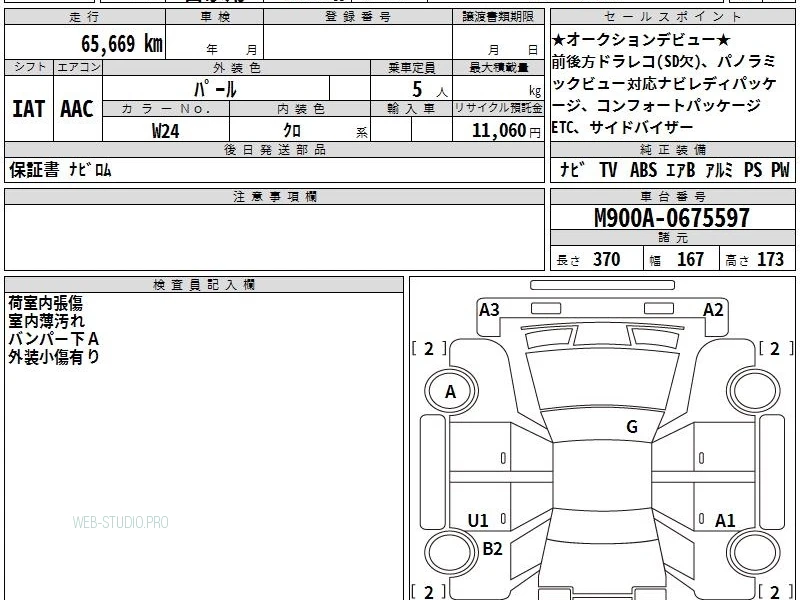This screenshot has width=800, height=600.
Task: Click the G mark on windshield
Action: [632, 427]
